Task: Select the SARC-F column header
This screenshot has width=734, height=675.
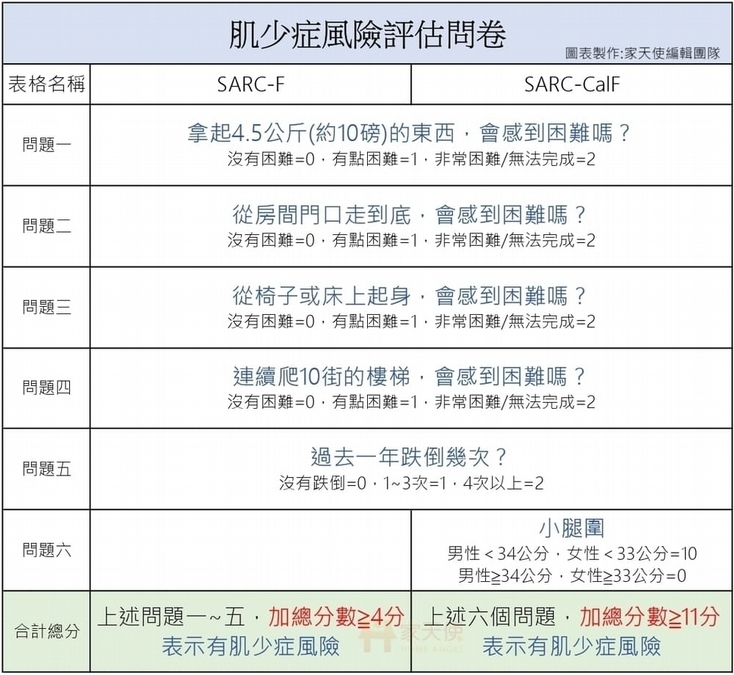Action: tap(251, 84)
